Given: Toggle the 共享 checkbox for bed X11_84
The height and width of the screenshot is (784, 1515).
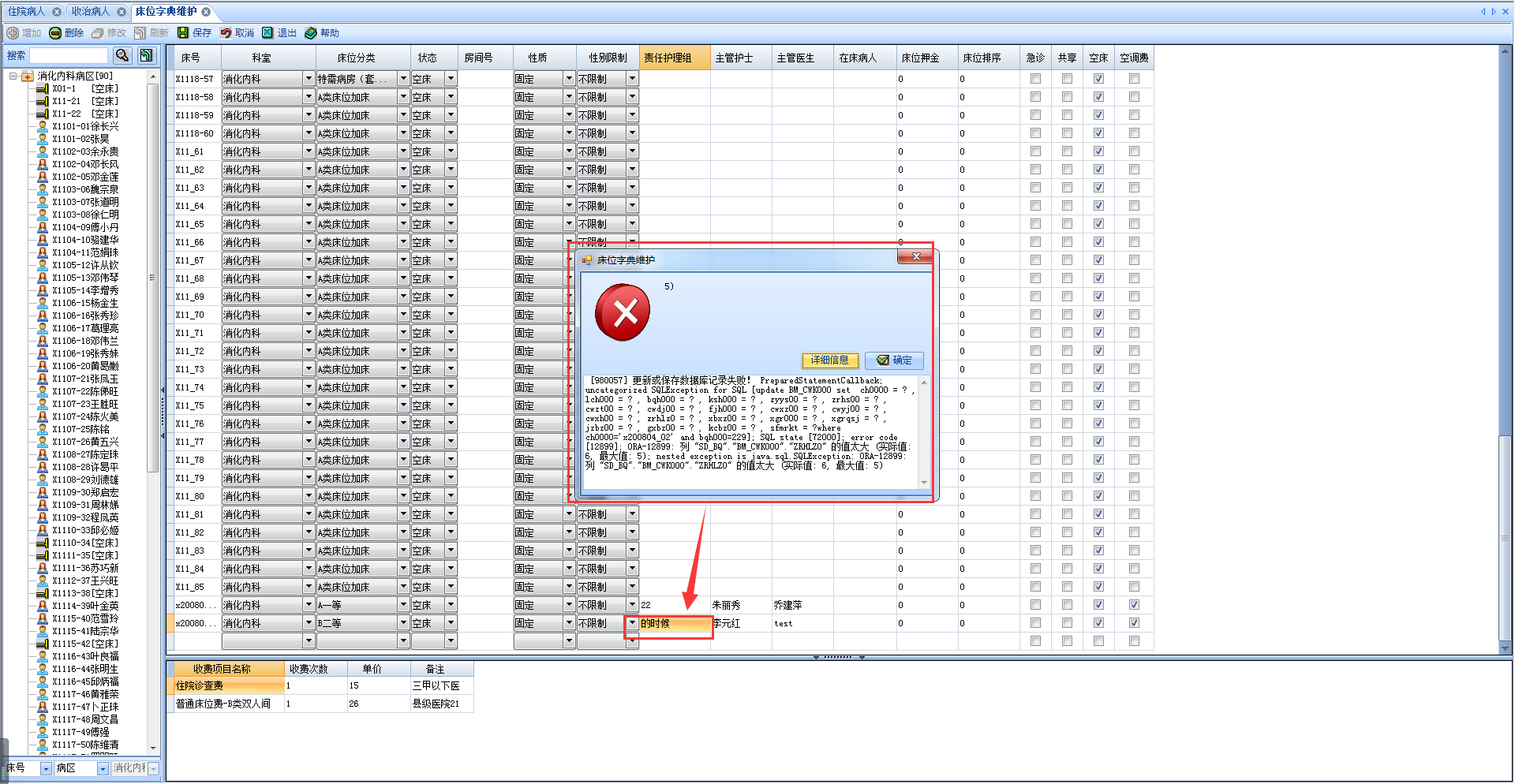Looking at the screenshot, I should 1067,569.
